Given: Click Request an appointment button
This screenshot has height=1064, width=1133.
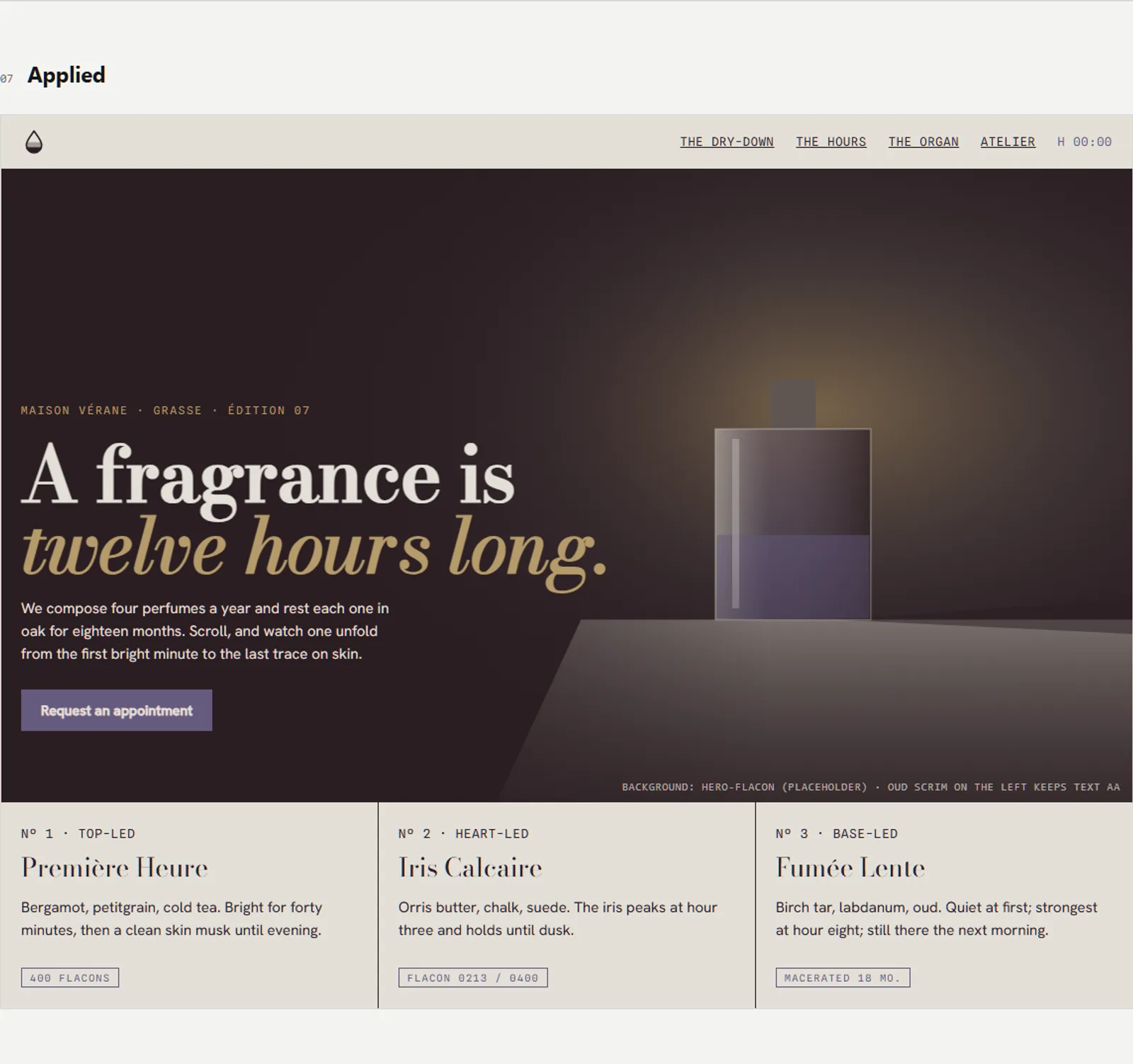Looking at the screenshot, I should click(116, 710).
